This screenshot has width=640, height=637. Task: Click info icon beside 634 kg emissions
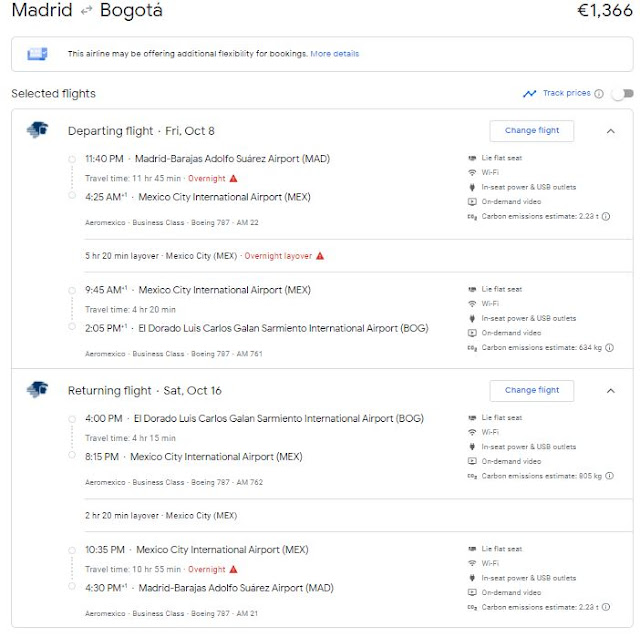pyautogui.click(x=609, y=348)
